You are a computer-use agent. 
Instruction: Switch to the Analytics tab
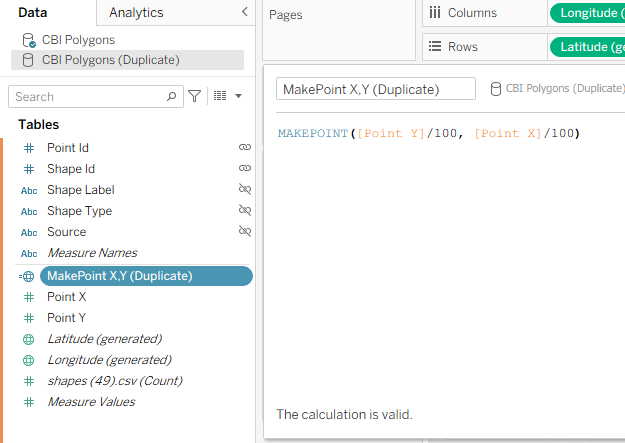coord(136,12)
